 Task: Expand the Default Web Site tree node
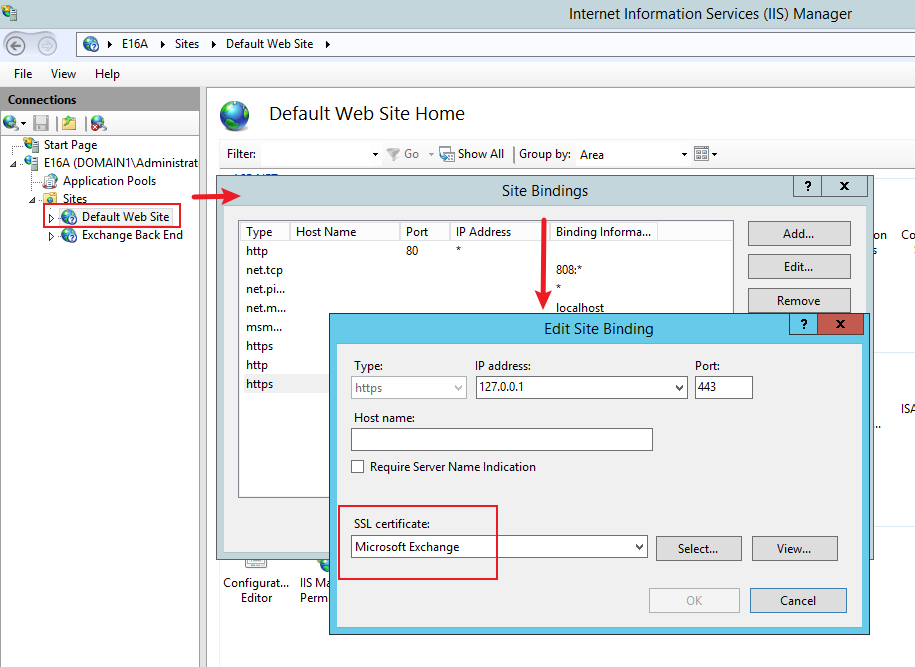click(51, 218)
